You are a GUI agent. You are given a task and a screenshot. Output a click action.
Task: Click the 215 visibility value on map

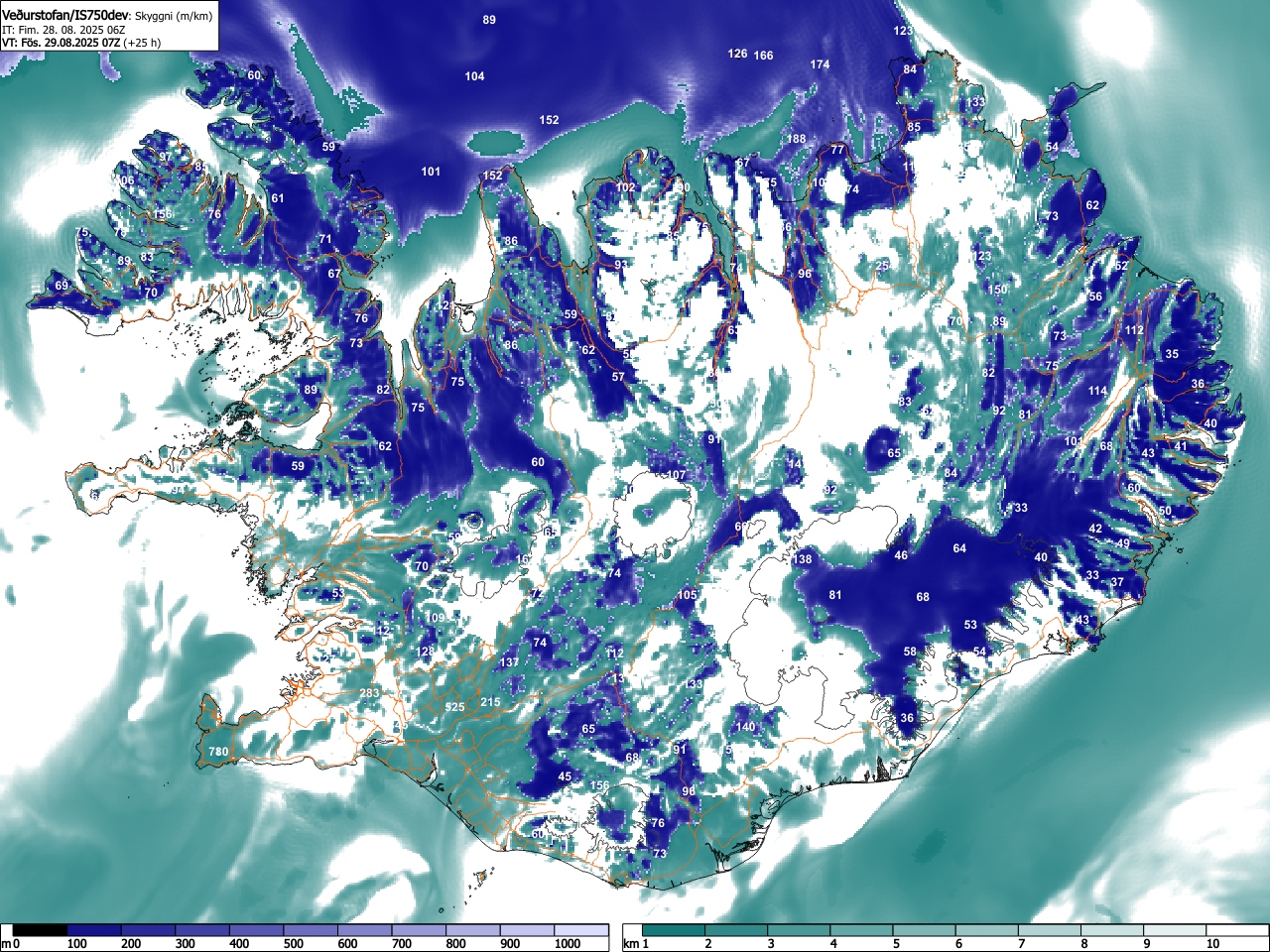(x=490, y=702)
